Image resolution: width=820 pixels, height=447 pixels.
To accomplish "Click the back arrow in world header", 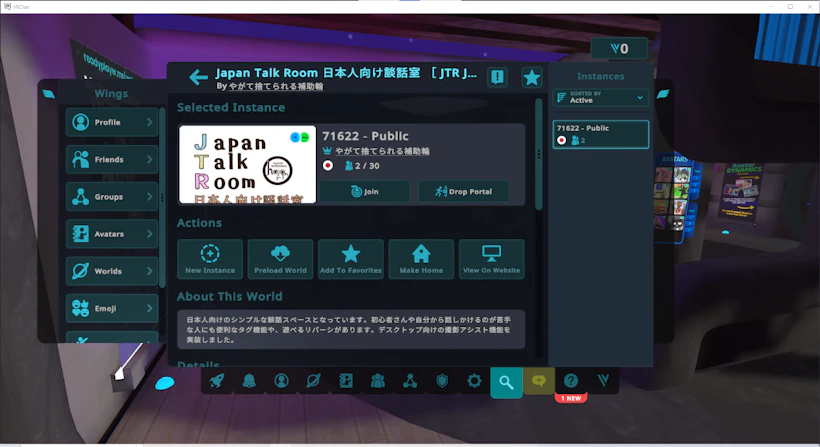I will point(198,78).
